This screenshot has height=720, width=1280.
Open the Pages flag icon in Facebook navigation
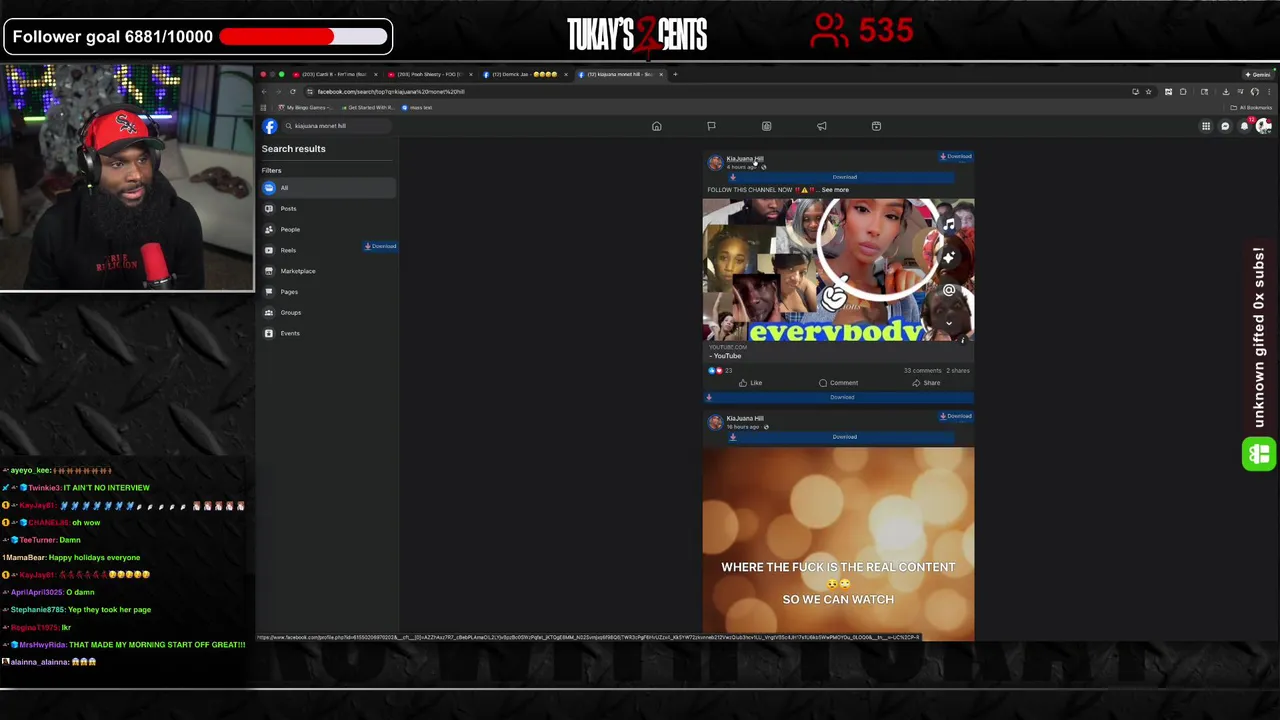coord(711,126)
